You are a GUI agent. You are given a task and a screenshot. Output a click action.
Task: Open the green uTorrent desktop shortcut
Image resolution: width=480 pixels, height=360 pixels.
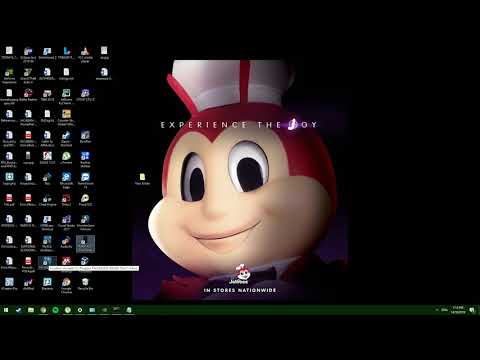[x=66, y=158]
